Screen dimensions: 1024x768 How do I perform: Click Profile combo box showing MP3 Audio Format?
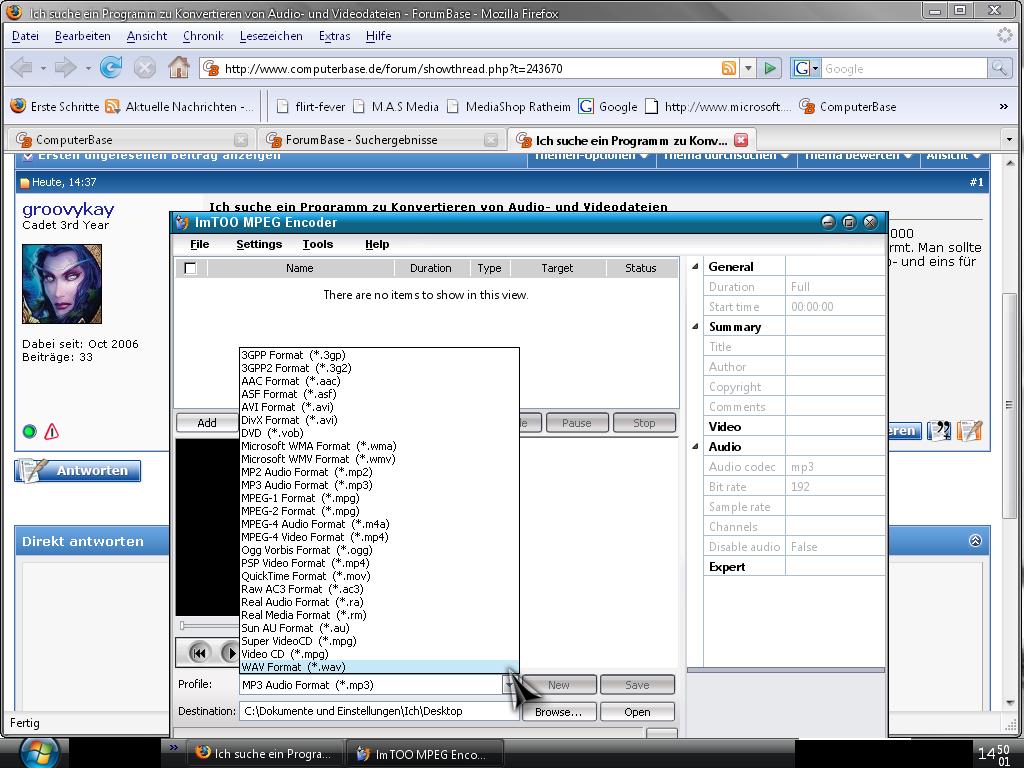pos(379,685)
